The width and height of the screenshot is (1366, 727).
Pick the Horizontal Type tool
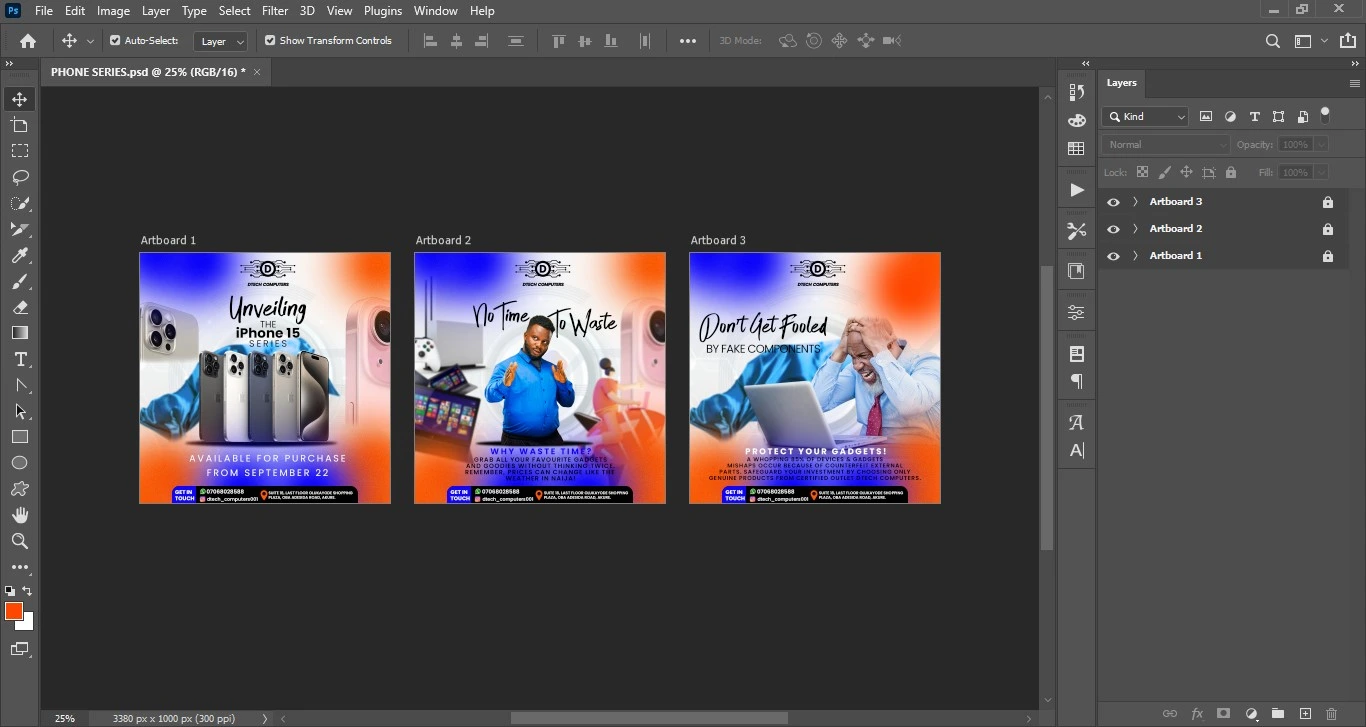click(x=20, y=359)
